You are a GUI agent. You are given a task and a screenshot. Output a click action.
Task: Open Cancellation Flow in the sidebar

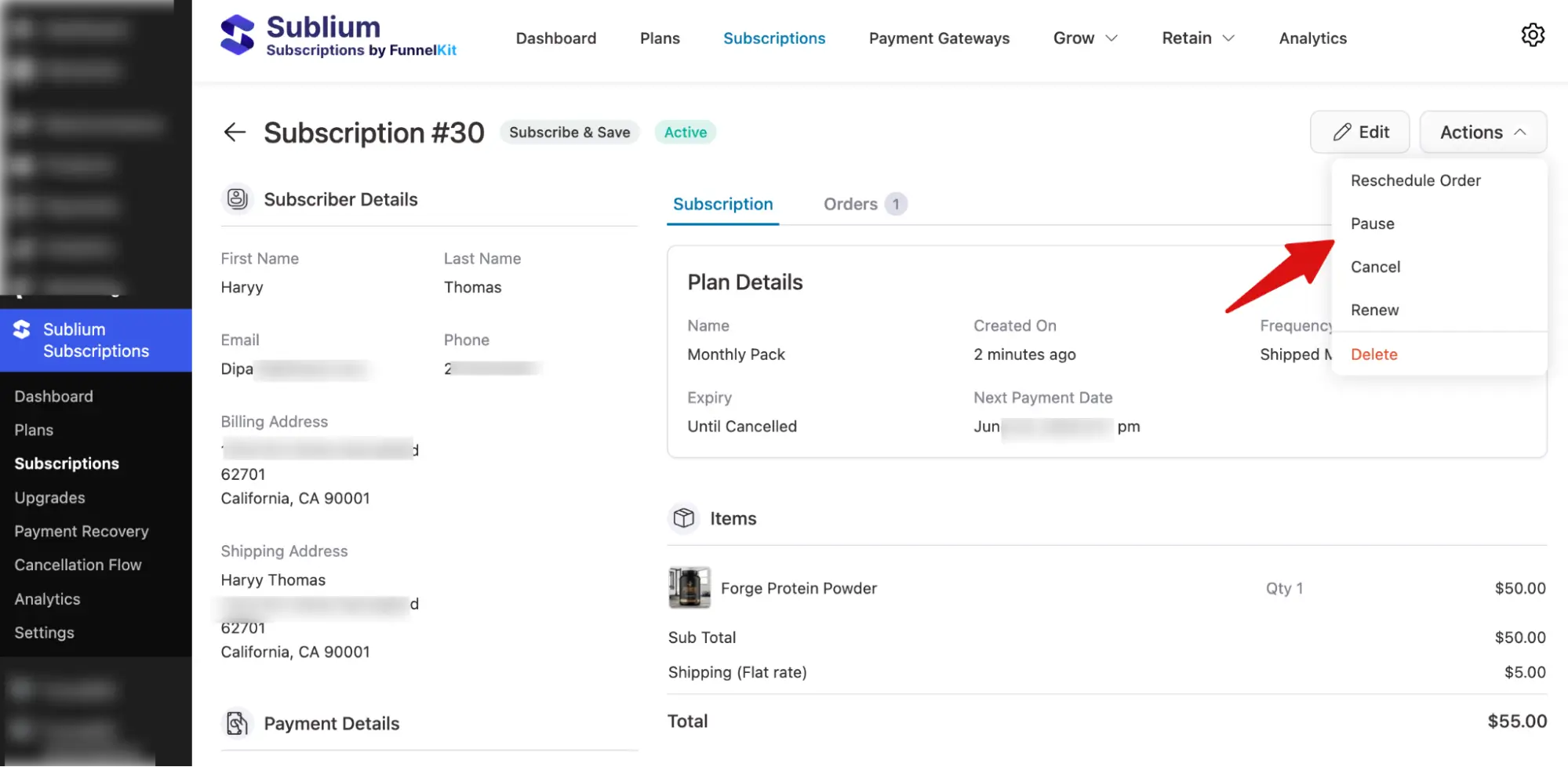point(78,565)
